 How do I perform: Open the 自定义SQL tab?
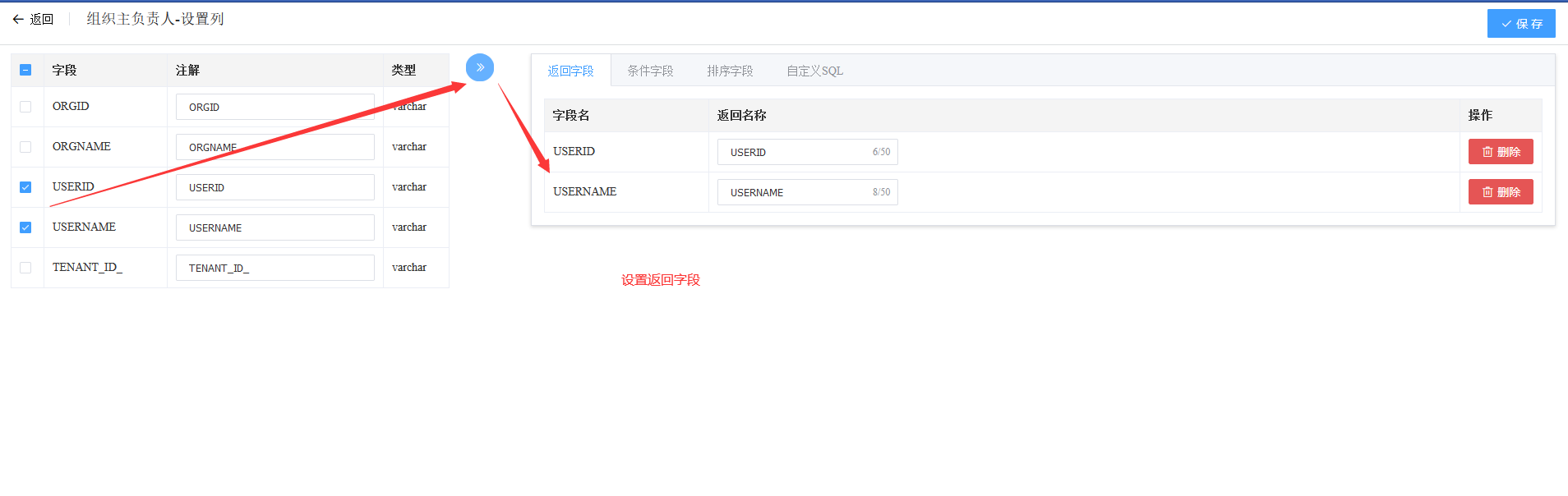pos(814,71)
